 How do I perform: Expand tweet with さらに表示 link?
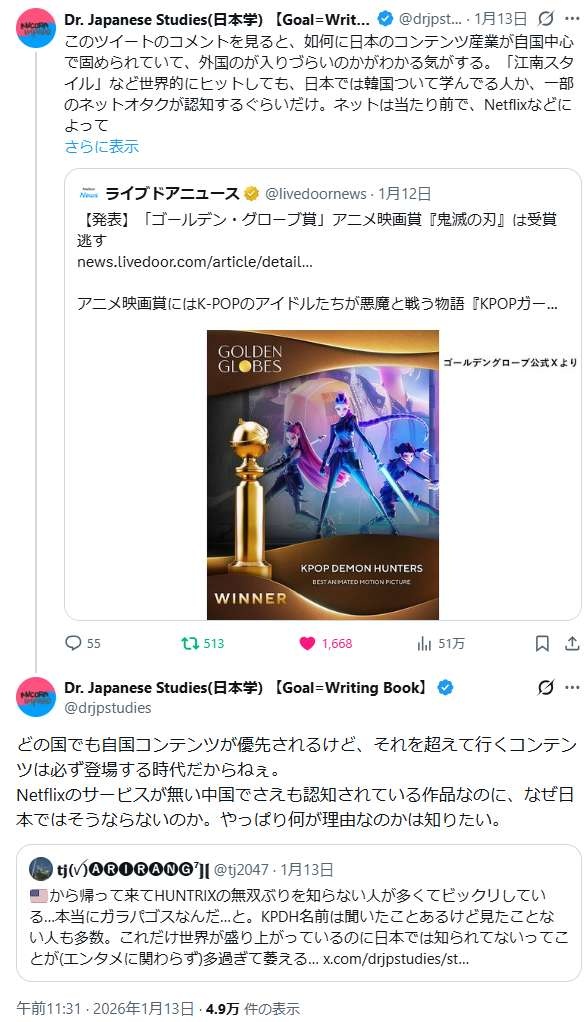(102, 146)
